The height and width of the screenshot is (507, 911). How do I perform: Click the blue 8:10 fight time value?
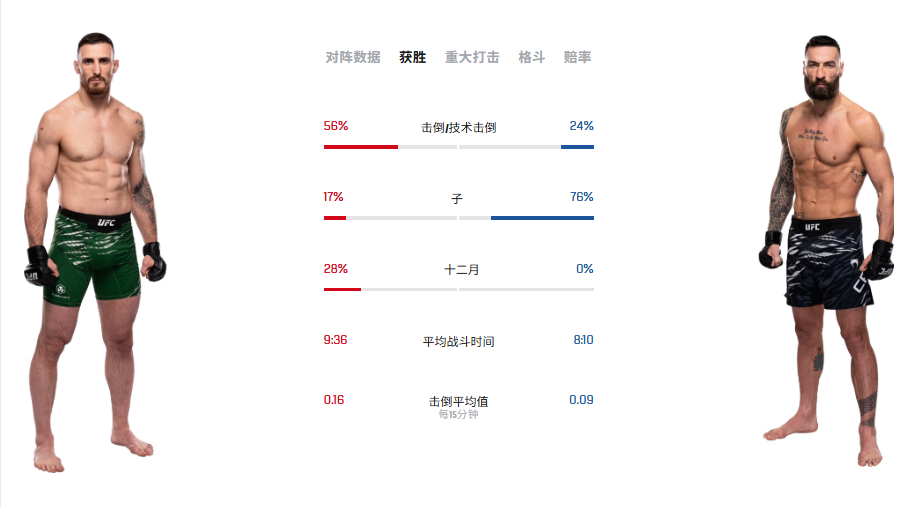[x=583, y=340]
